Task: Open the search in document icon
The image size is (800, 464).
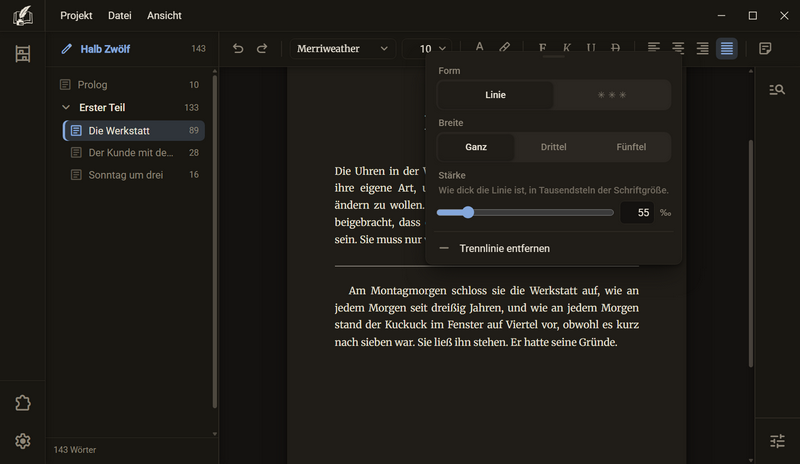Action: (x=777, y=90)
